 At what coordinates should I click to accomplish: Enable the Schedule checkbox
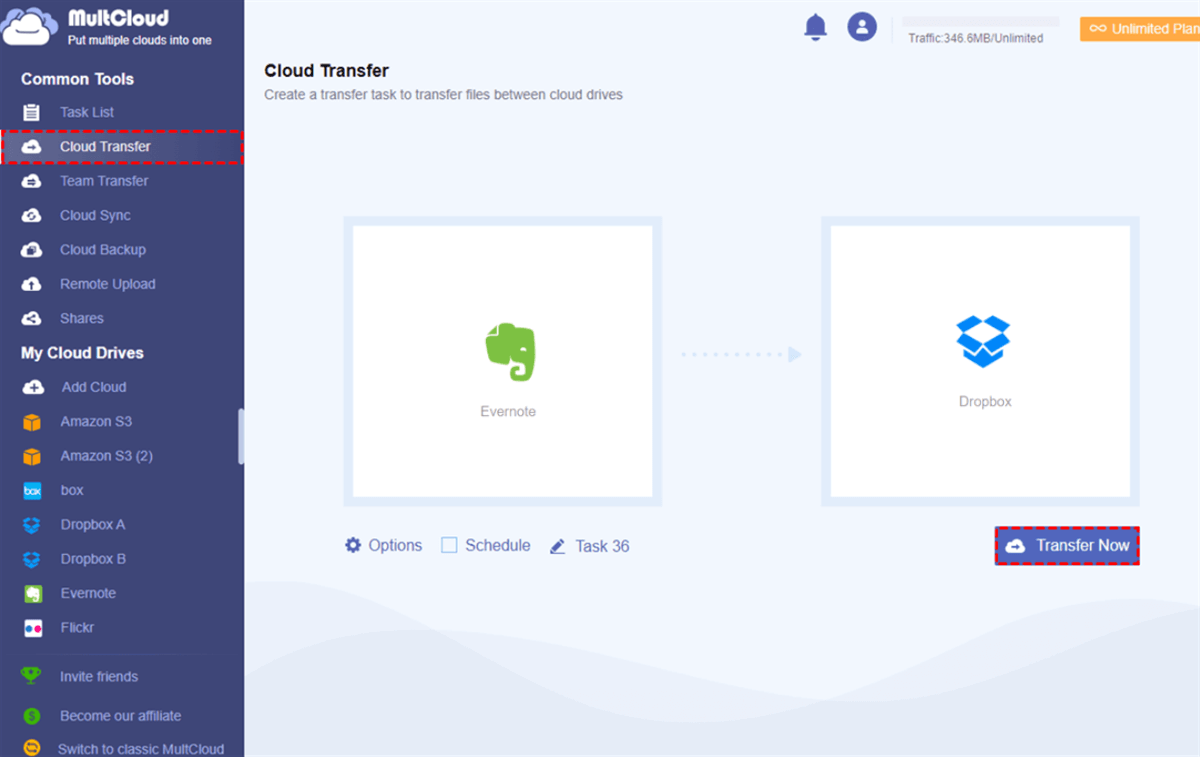coord(449,545)
